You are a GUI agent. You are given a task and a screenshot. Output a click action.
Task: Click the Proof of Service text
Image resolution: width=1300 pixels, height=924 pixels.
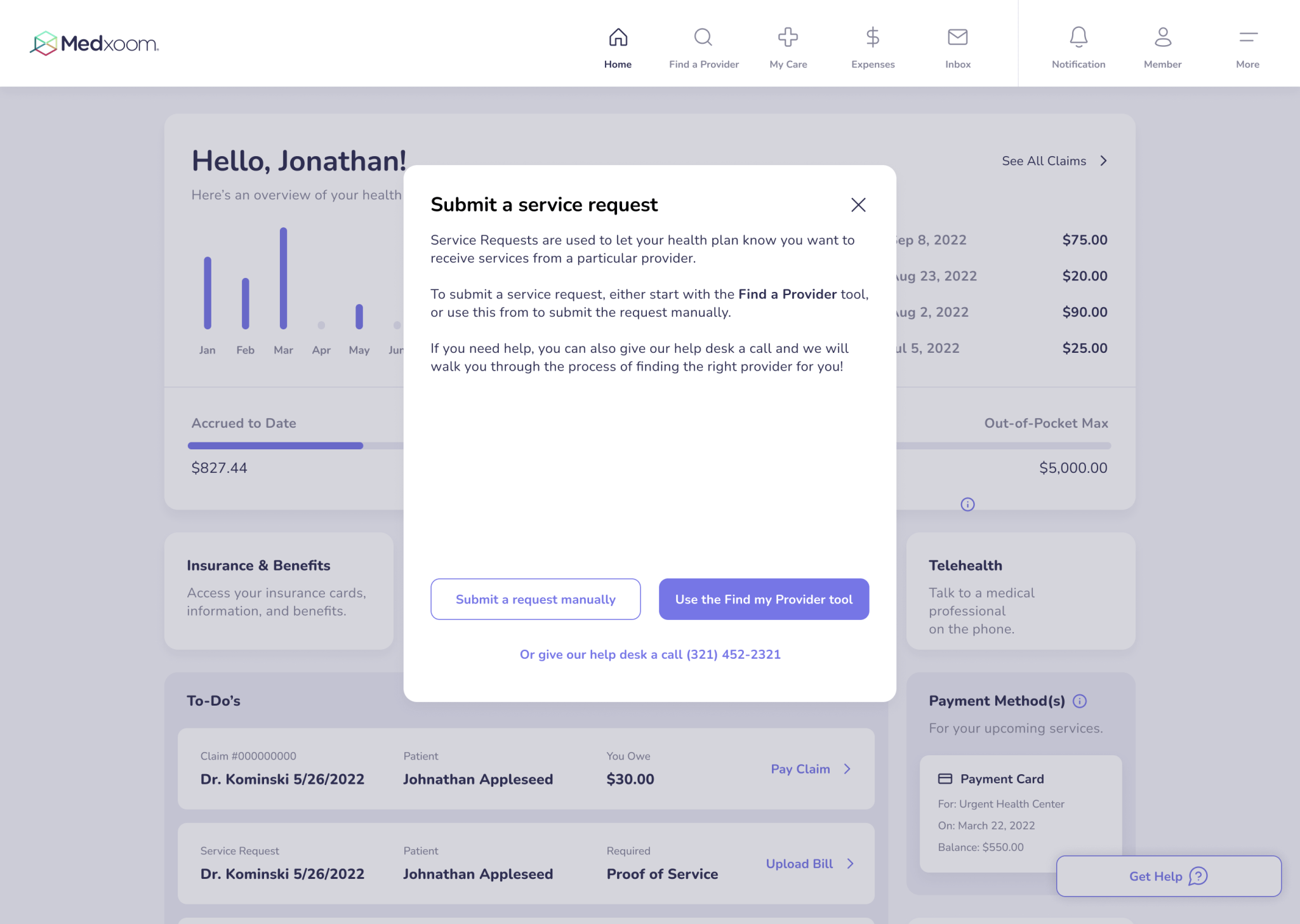[x=662, y=874]
